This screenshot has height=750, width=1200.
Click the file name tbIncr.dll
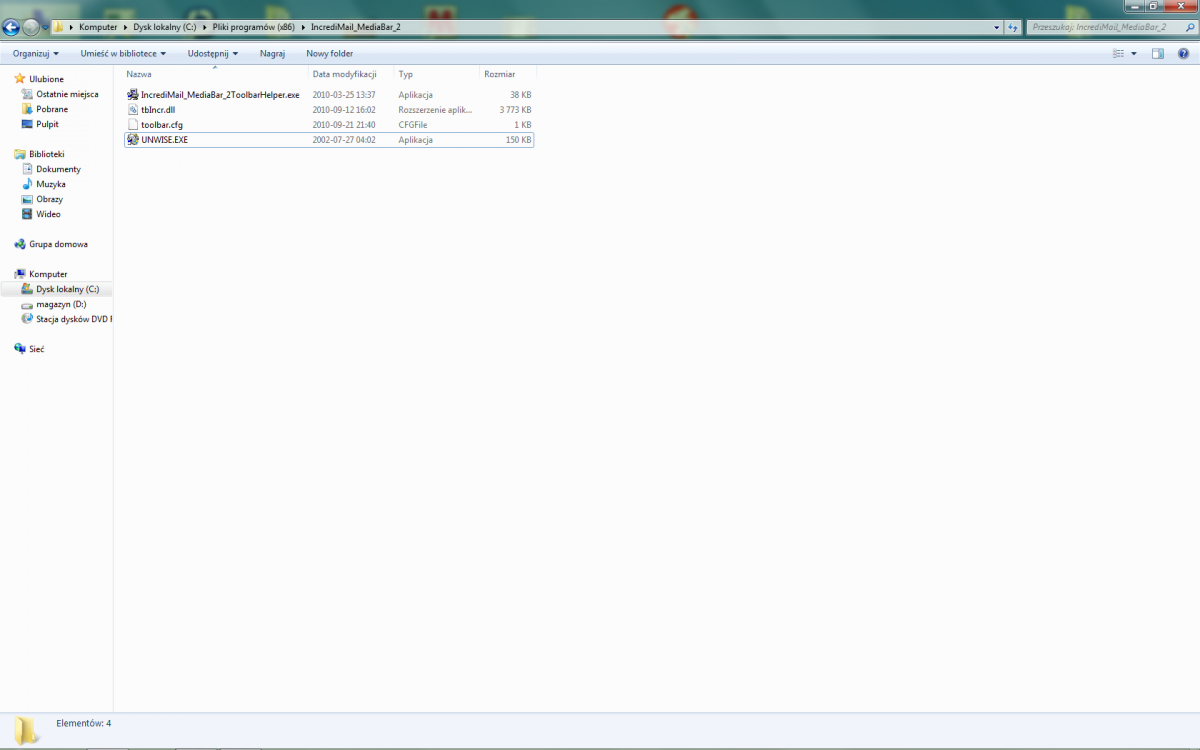pos(158,110)
